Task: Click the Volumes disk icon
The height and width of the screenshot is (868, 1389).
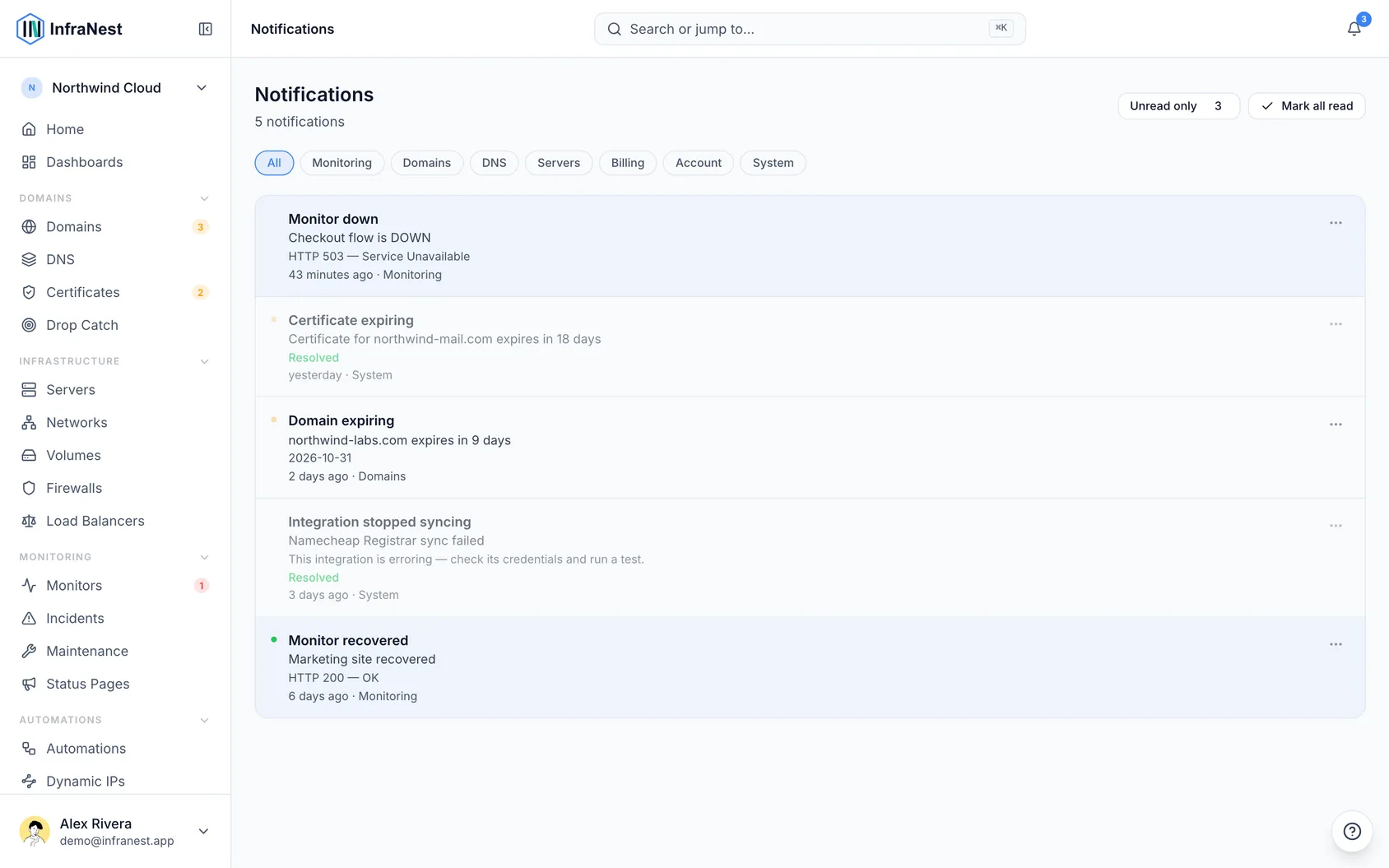Action: 29,455
